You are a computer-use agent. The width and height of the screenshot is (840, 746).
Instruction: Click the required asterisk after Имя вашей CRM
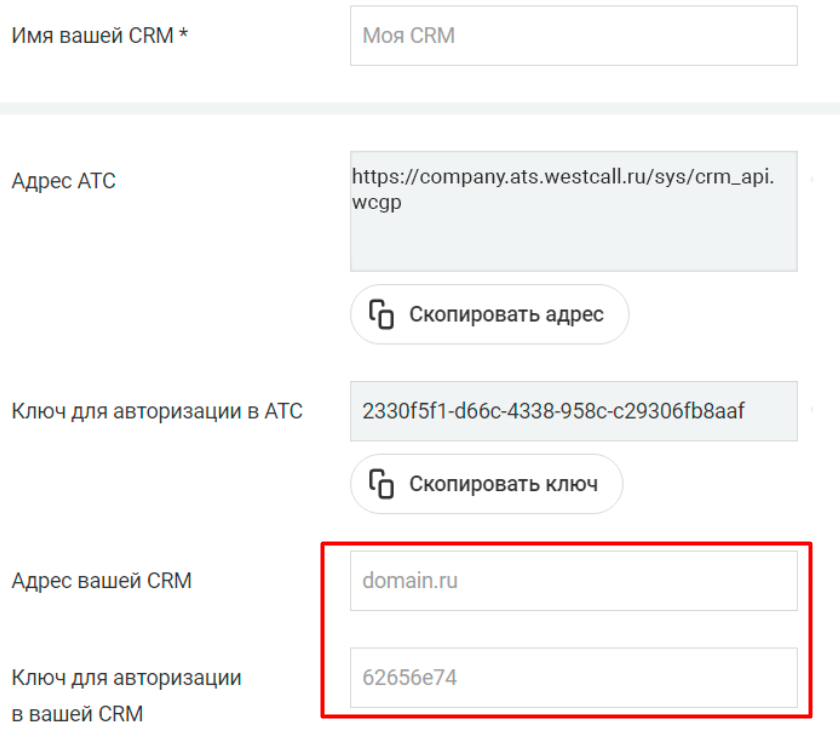(x=183, y=33)
